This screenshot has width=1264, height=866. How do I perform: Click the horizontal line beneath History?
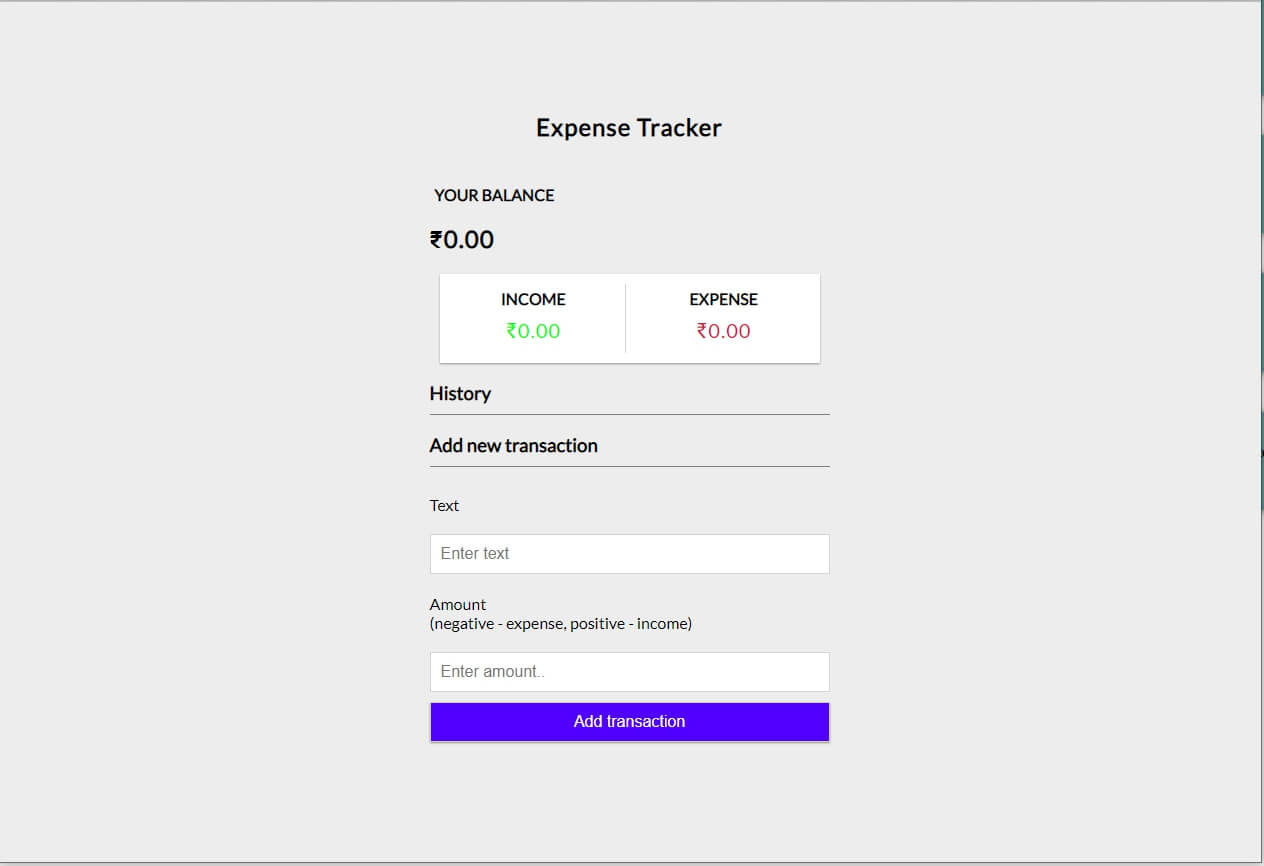[629, 414]
